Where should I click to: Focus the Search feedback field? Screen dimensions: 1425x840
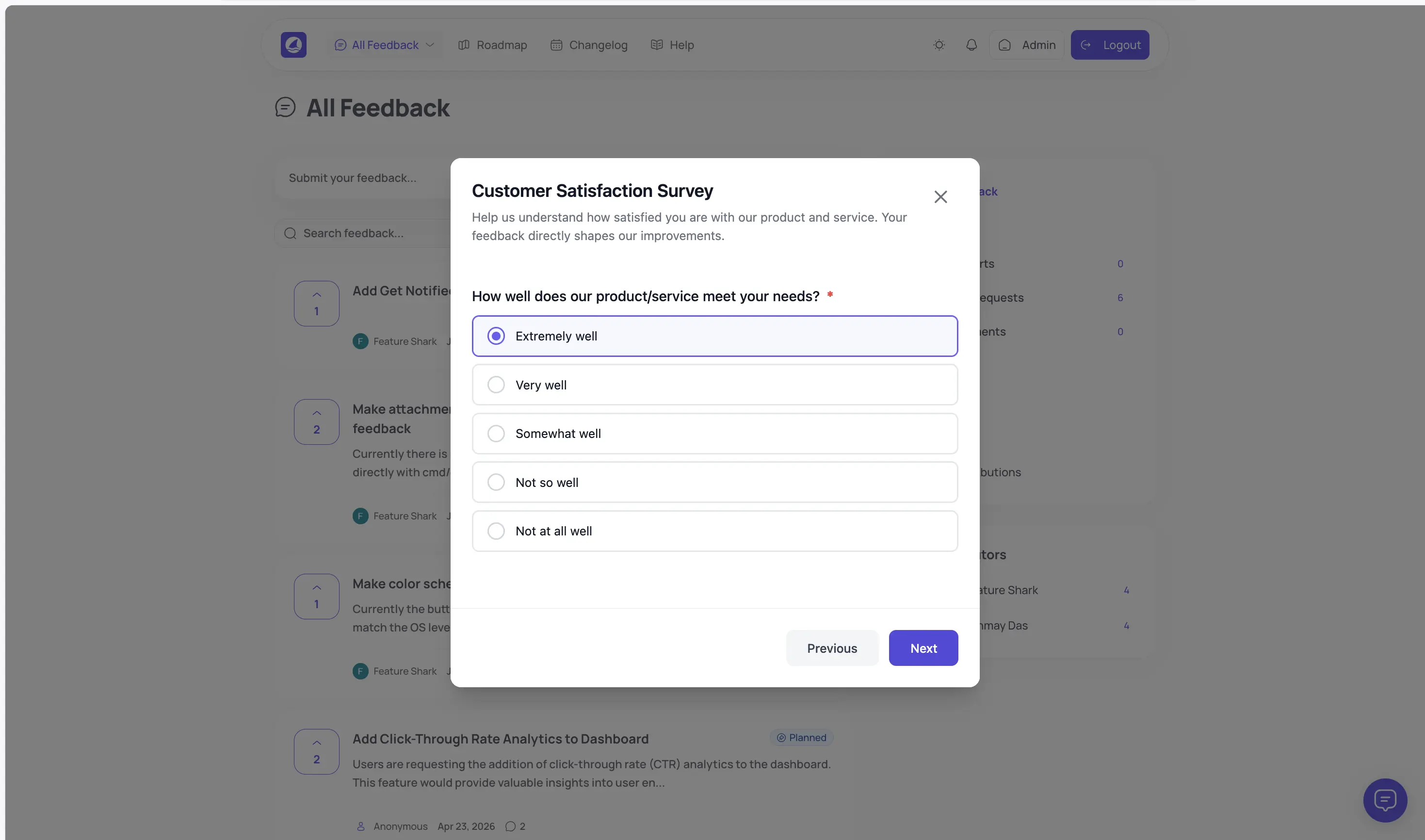362,233
